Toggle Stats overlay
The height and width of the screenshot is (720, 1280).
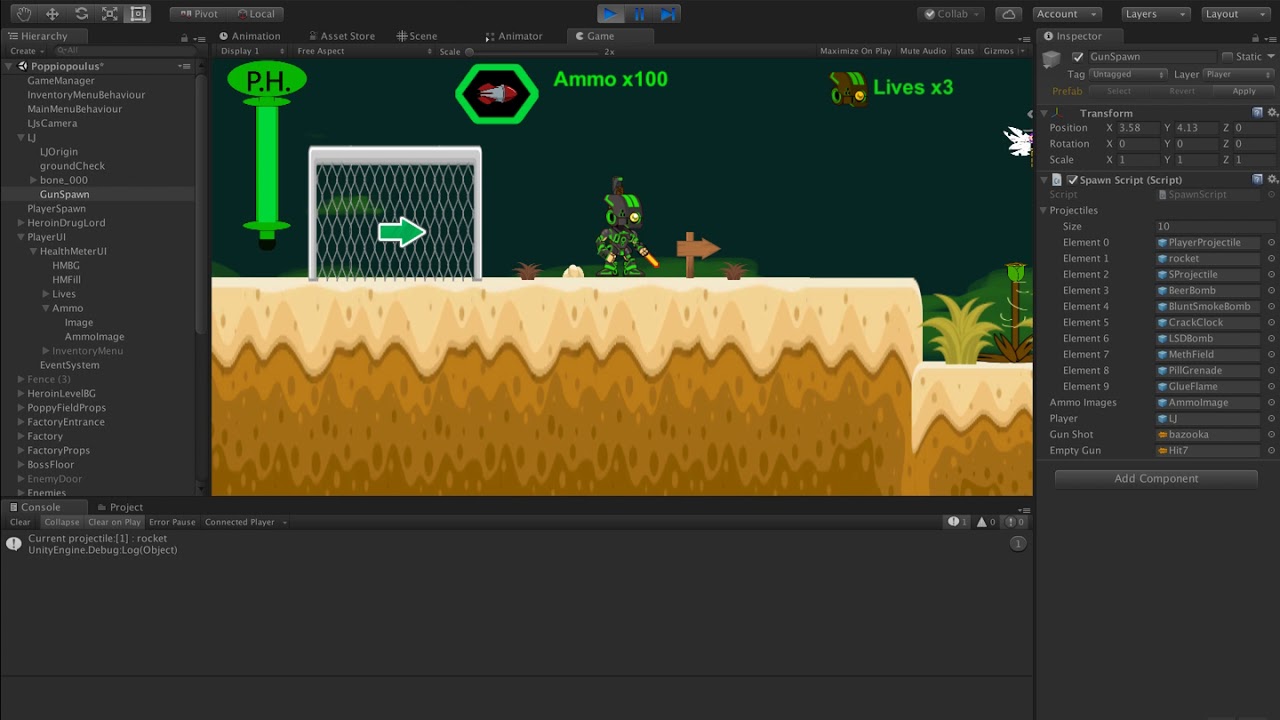point(964,51)
